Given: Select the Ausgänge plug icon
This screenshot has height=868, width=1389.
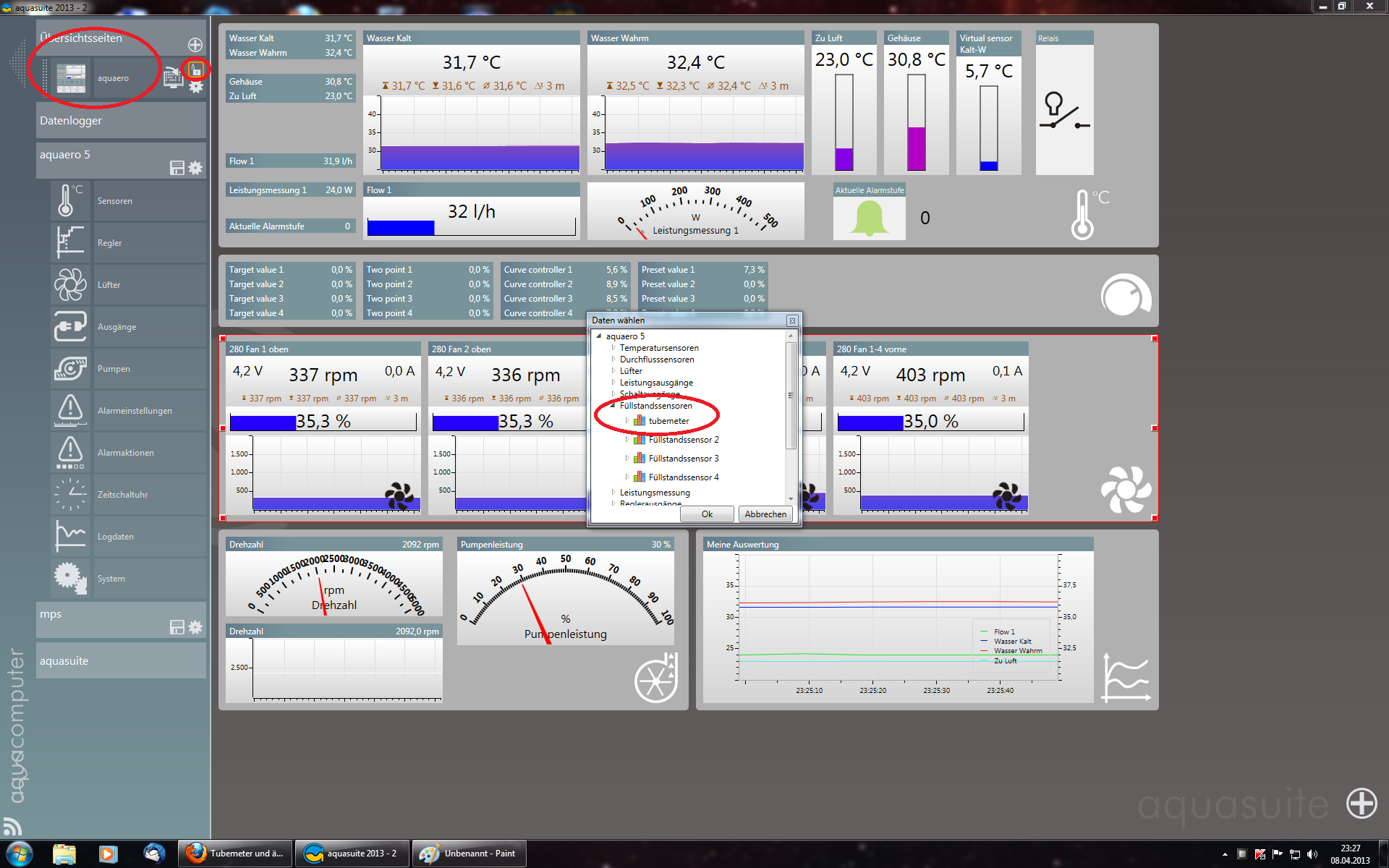Looking at the screenshot, I should [70, 326].
